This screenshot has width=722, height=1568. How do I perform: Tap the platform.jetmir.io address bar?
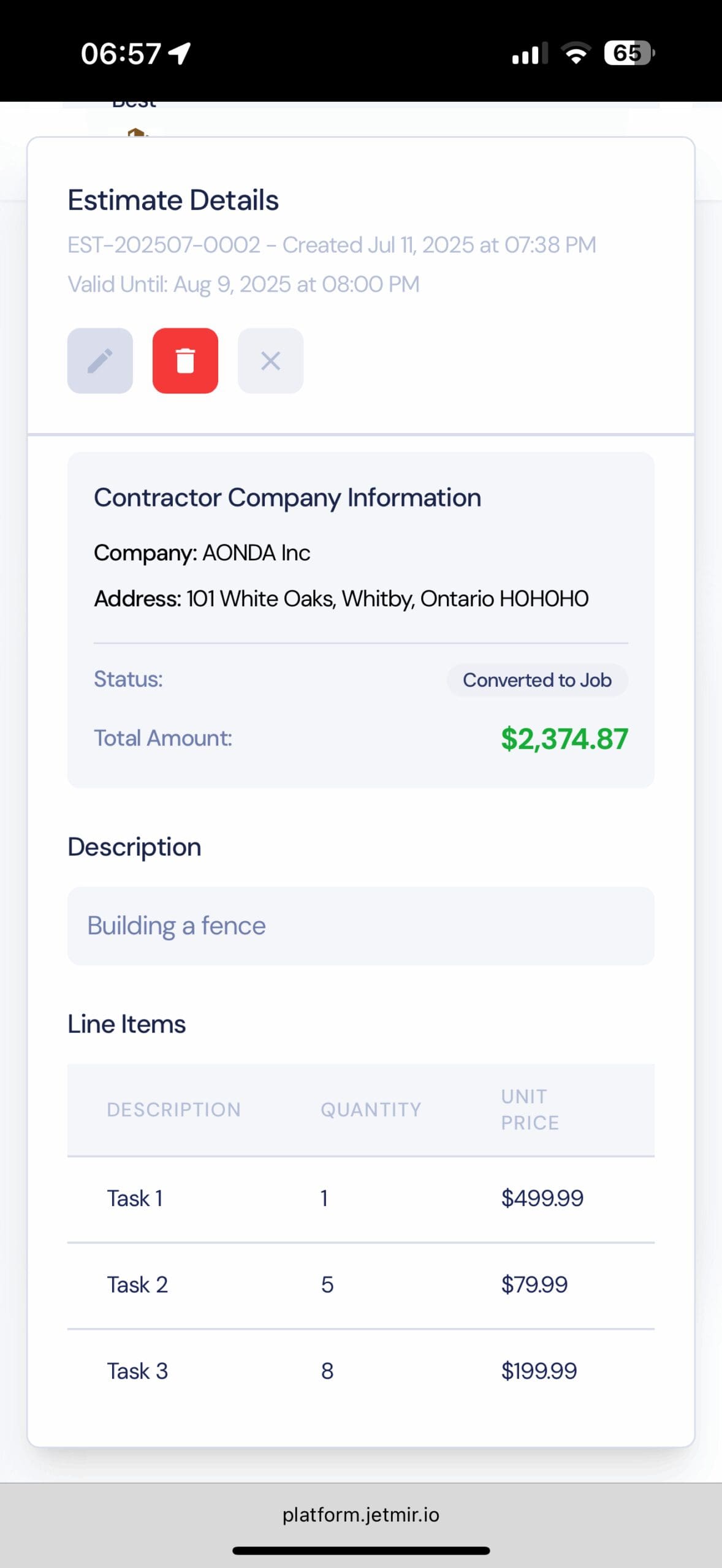pyautogui.click(x=360, y=1515)
